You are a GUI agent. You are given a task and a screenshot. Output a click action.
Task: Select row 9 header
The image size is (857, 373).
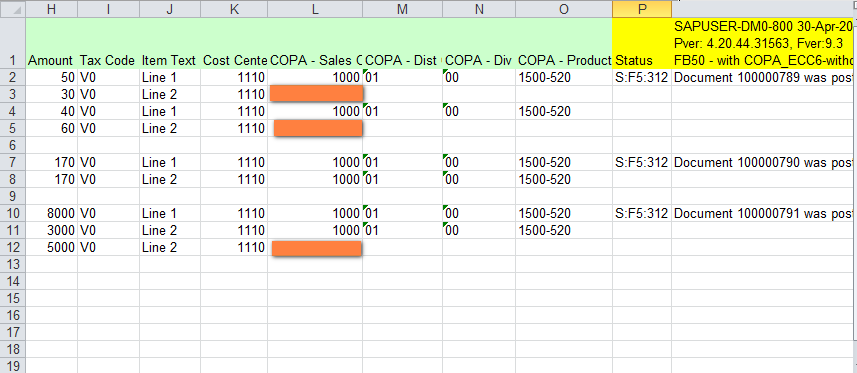click(x=13, y=196)
